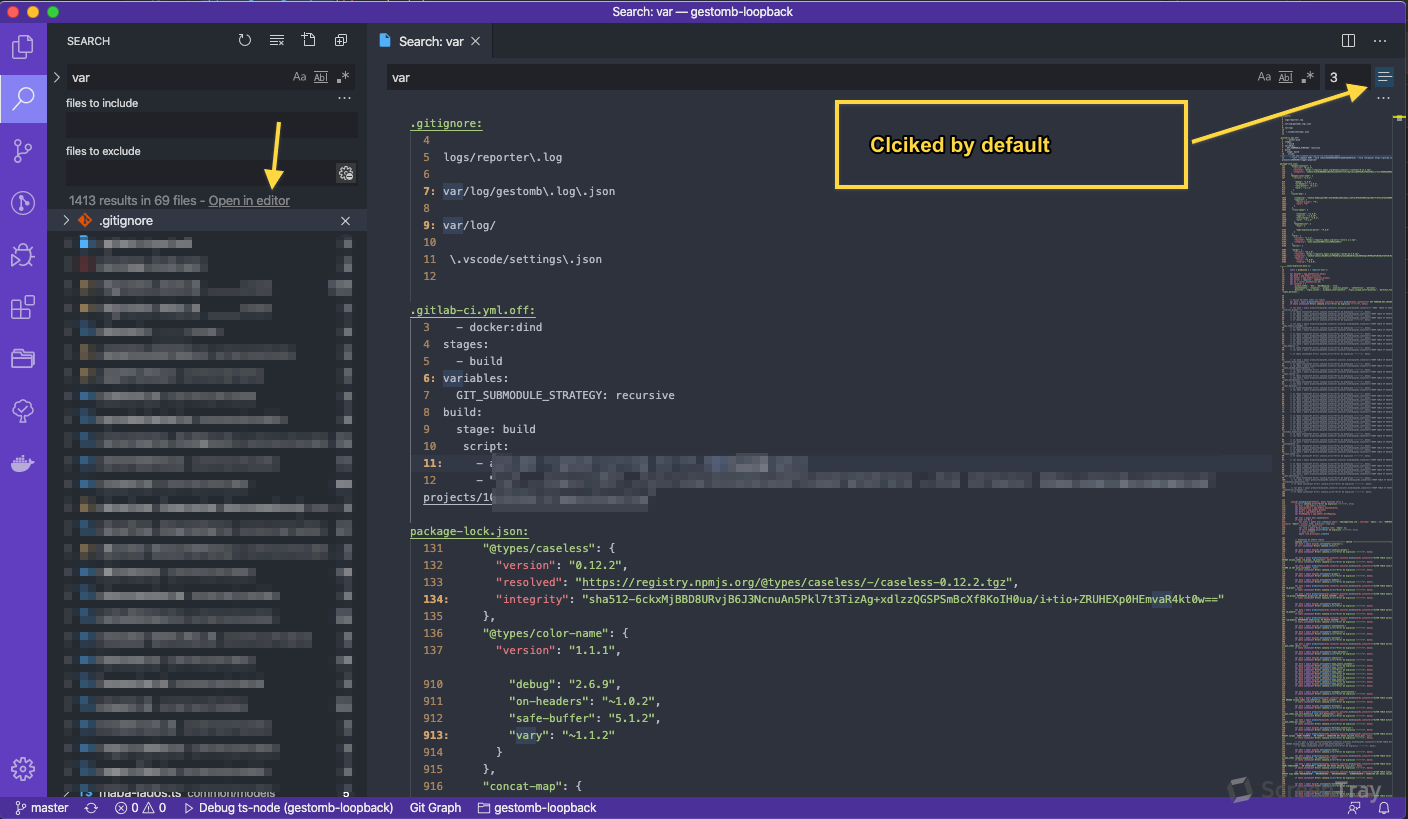Collapse the .gitignore results group

pyautogui.click(x=67, y=220)
